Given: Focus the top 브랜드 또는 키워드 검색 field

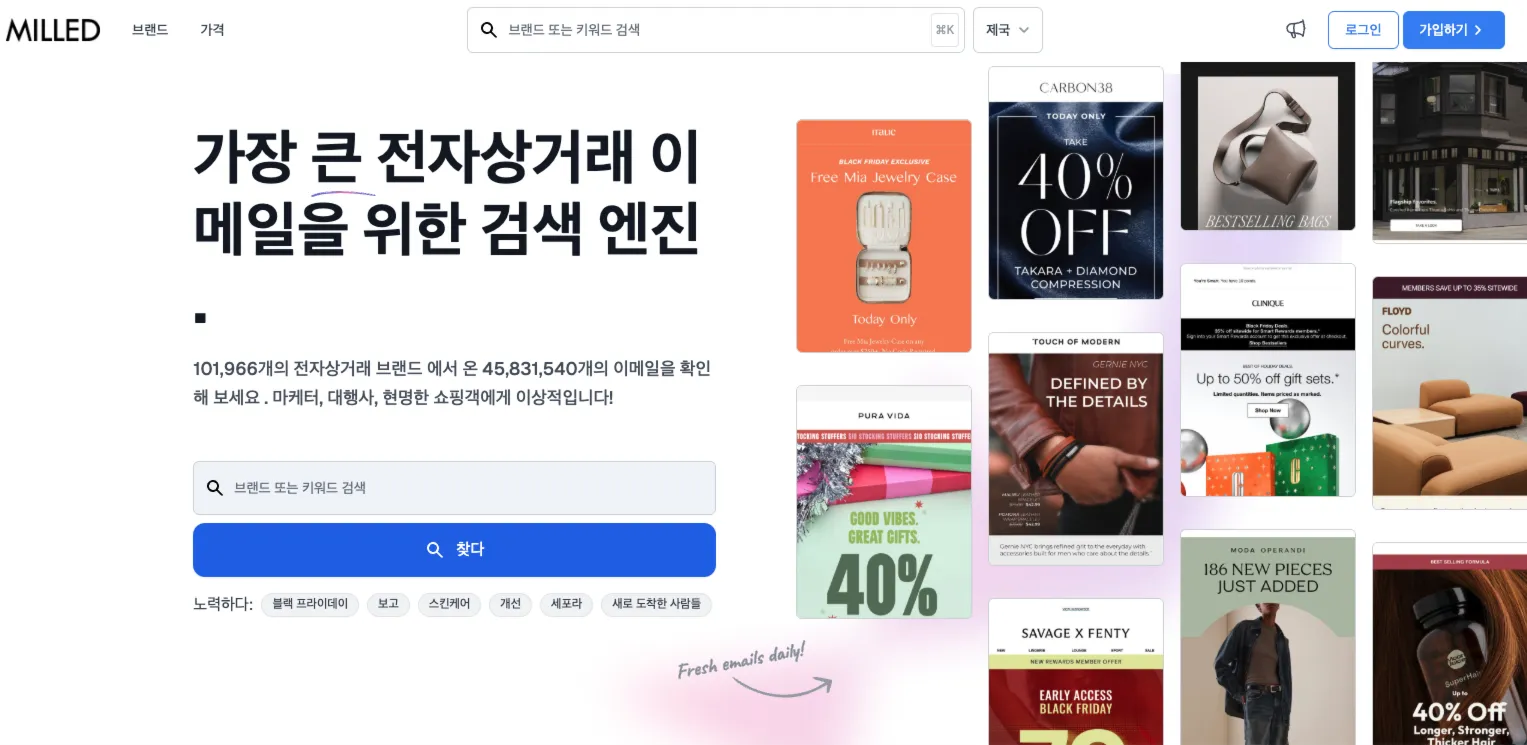Looking at the screenshot, I should [716, 30].
